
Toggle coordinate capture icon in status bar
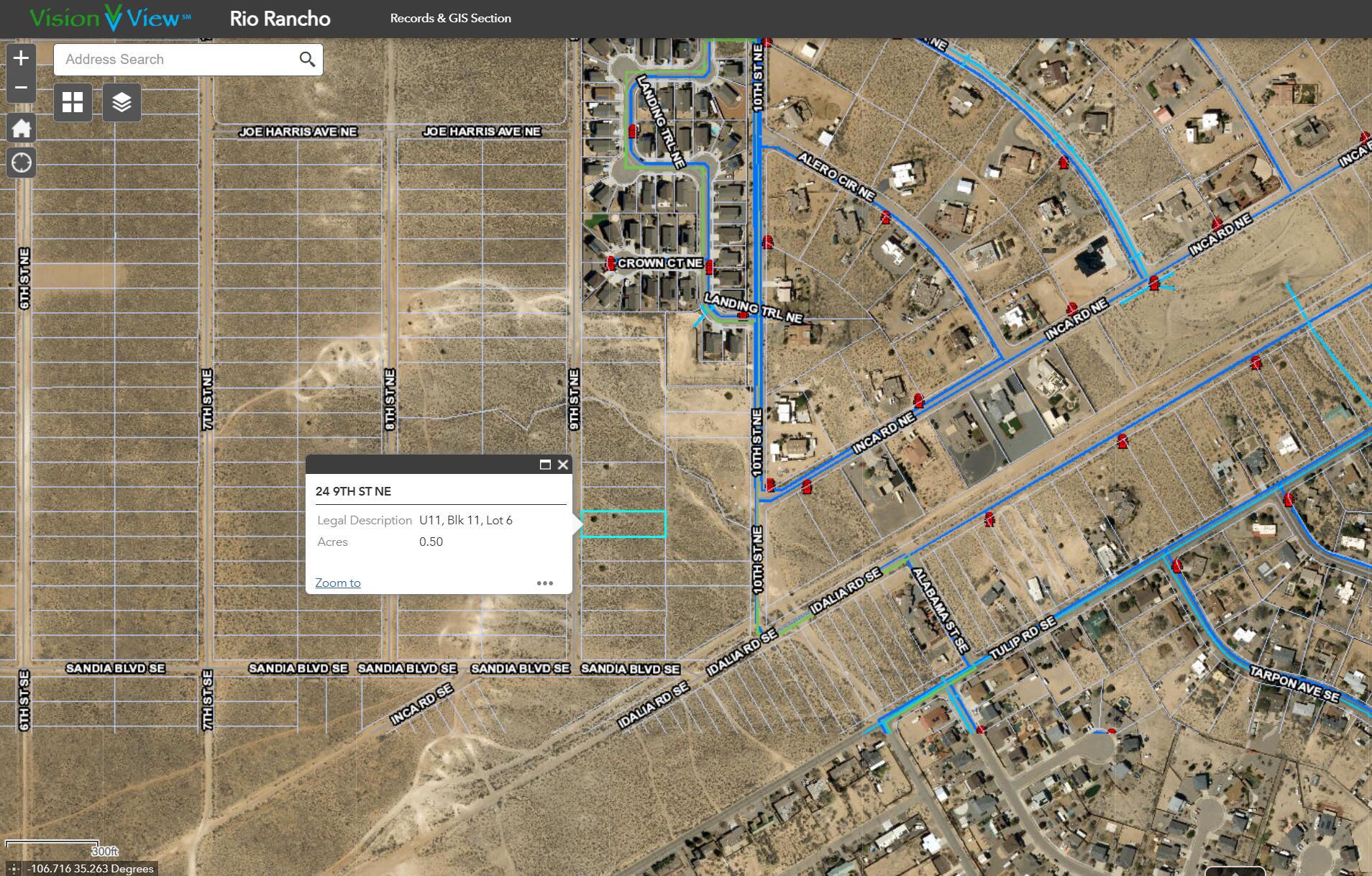(x=14, y=869)
